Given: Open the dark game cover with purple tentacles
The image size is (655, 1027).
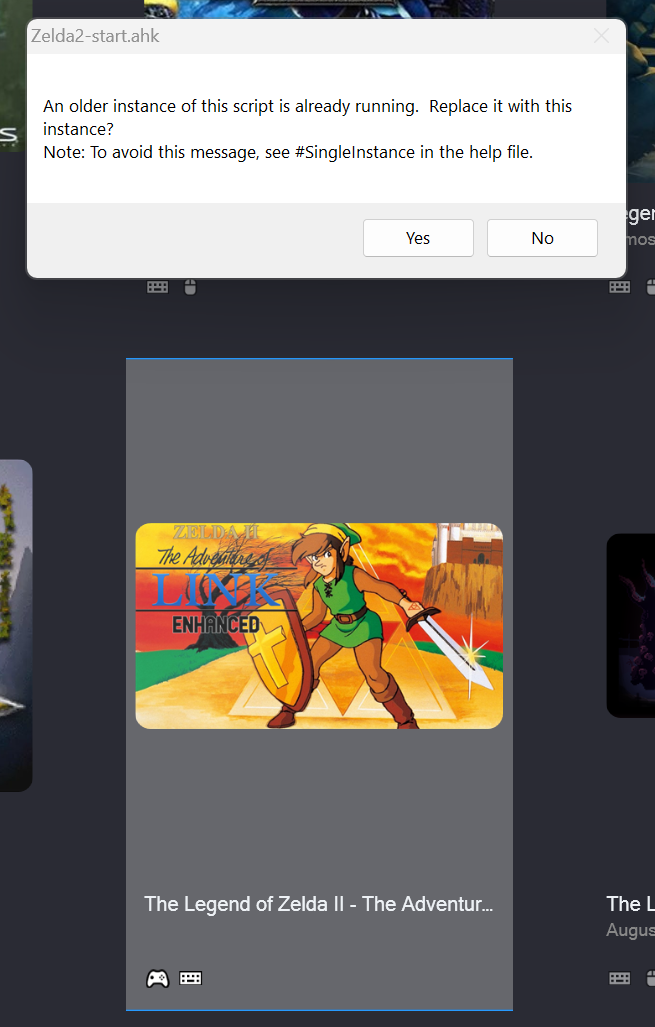Looking at the screenshot, I should (x=631, y=626).
